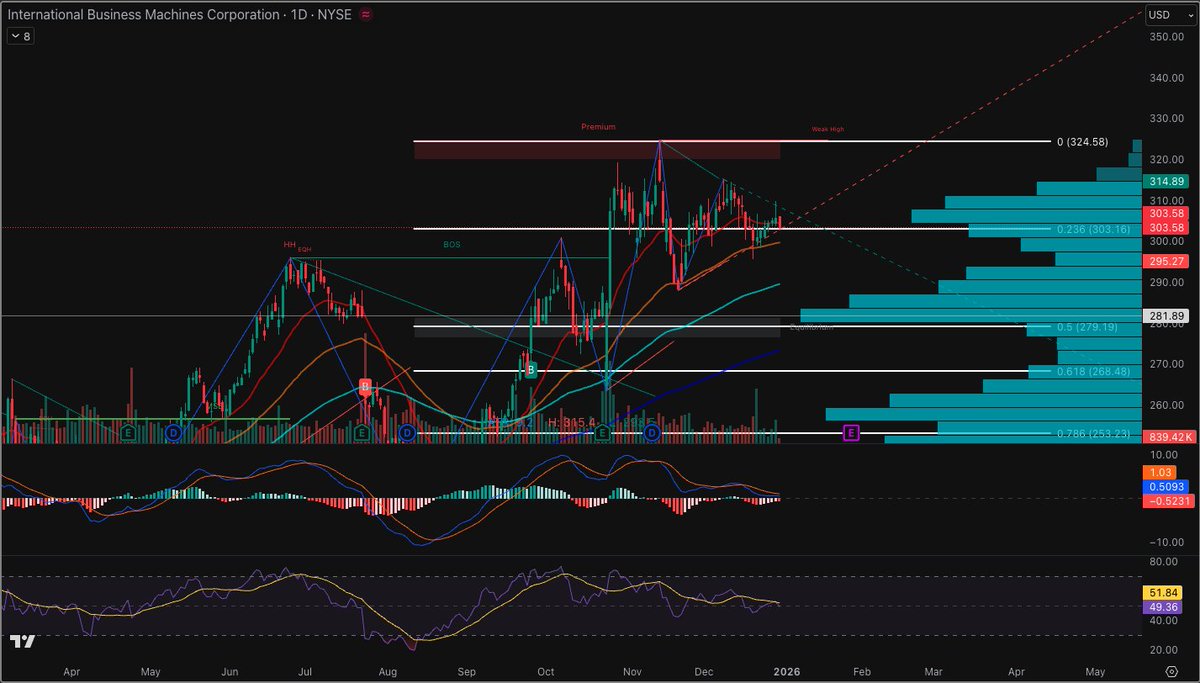Select the 0.236 (303.16) Fibonacci label
1200x683 pixels.
1093,229
